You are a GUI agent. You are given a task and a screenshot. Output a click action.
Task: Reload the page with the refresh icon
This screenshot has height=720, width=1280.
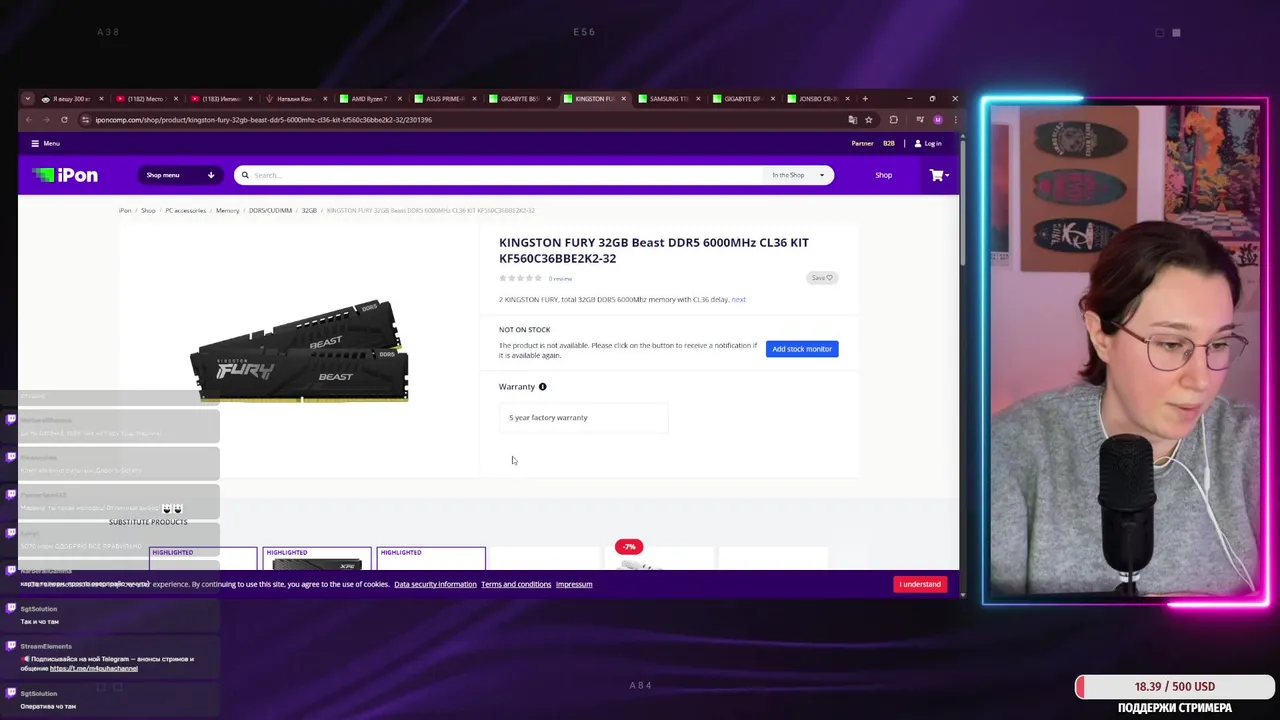(64, 119)
